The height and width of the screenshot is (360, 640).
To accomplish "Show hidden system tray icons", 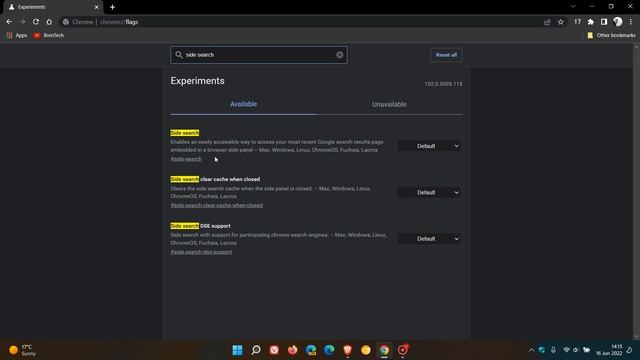I will 531,350.
